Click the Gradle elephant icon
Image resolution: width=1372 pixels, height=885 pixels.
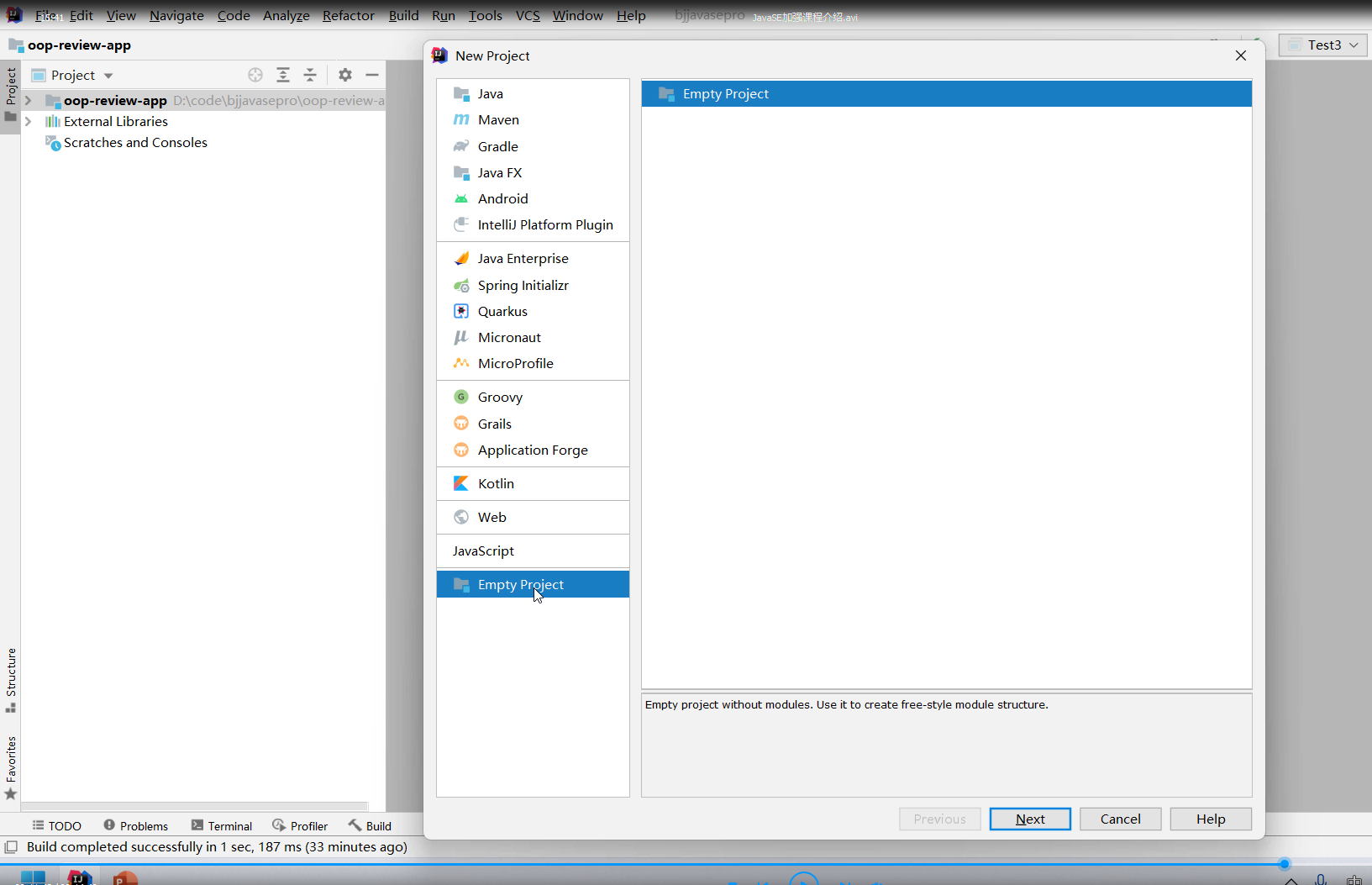click(x=461, y=146)
